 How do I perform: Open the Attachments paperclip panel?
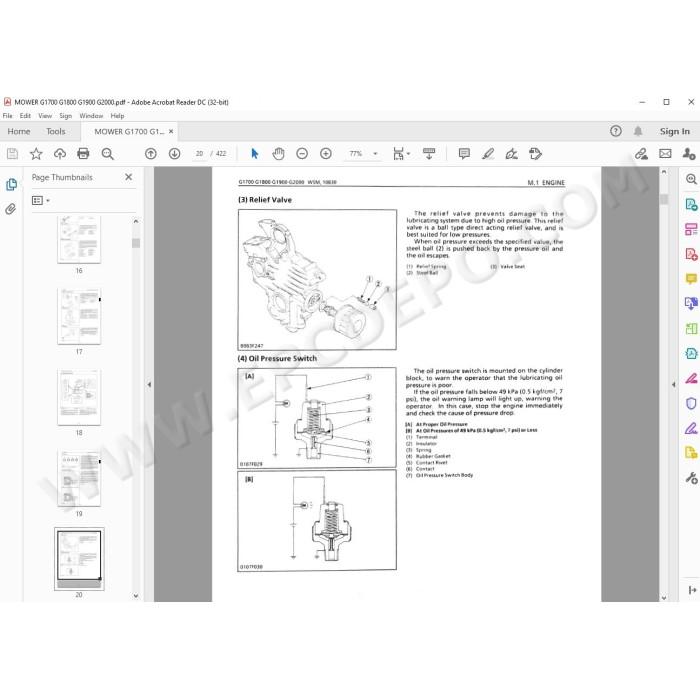coord(11,209)
